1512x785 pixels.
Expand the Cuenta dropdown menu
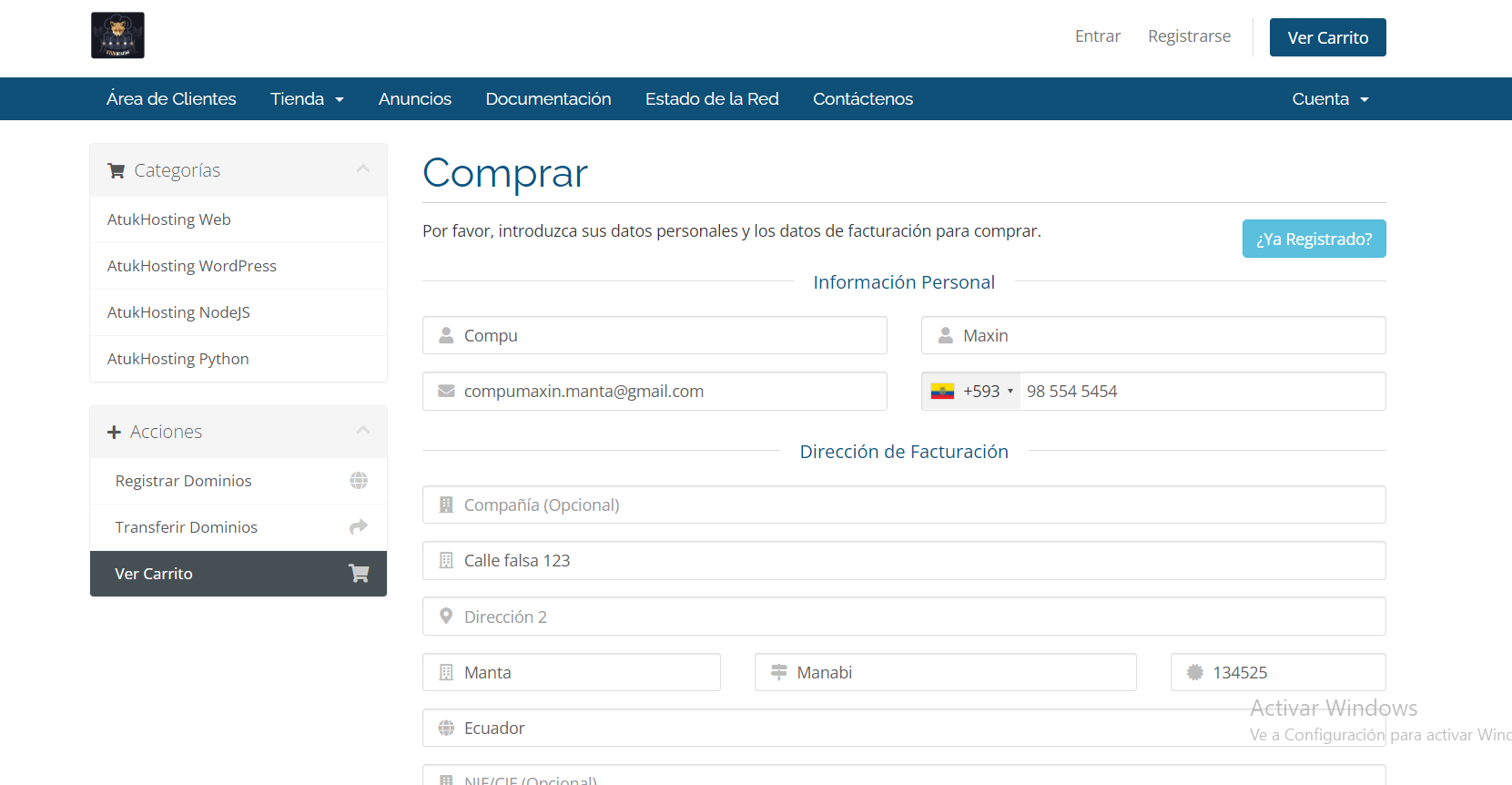[1329, 99]
